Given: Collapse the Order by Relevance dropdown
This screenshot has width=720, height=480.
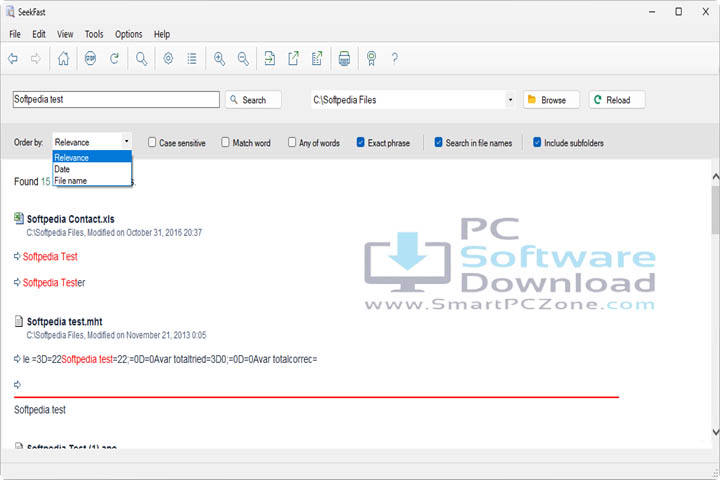Looking at the screenshot, I should click(x=126, y=141).
